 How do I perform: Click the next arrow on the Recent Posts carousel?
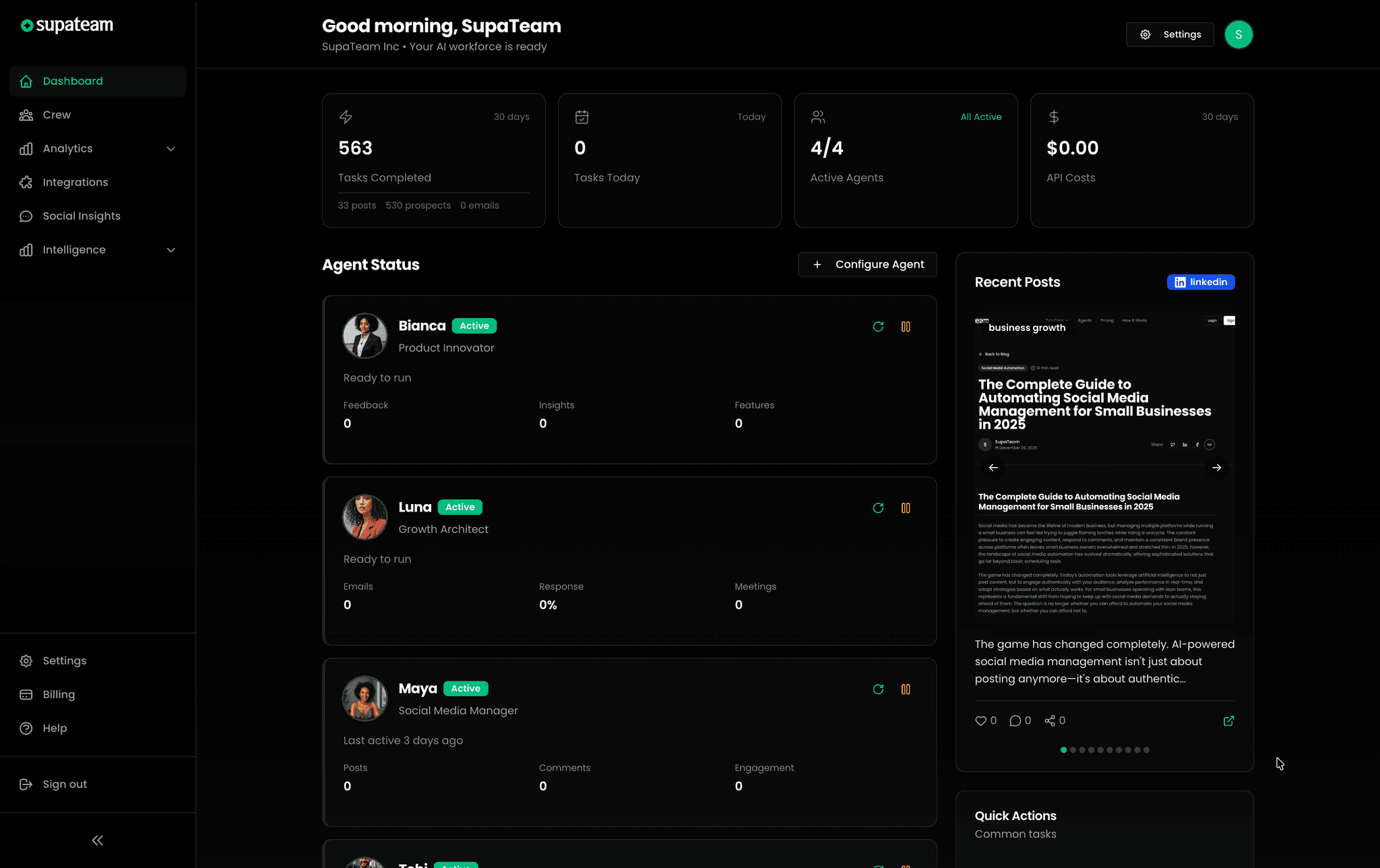point(1217,467)
